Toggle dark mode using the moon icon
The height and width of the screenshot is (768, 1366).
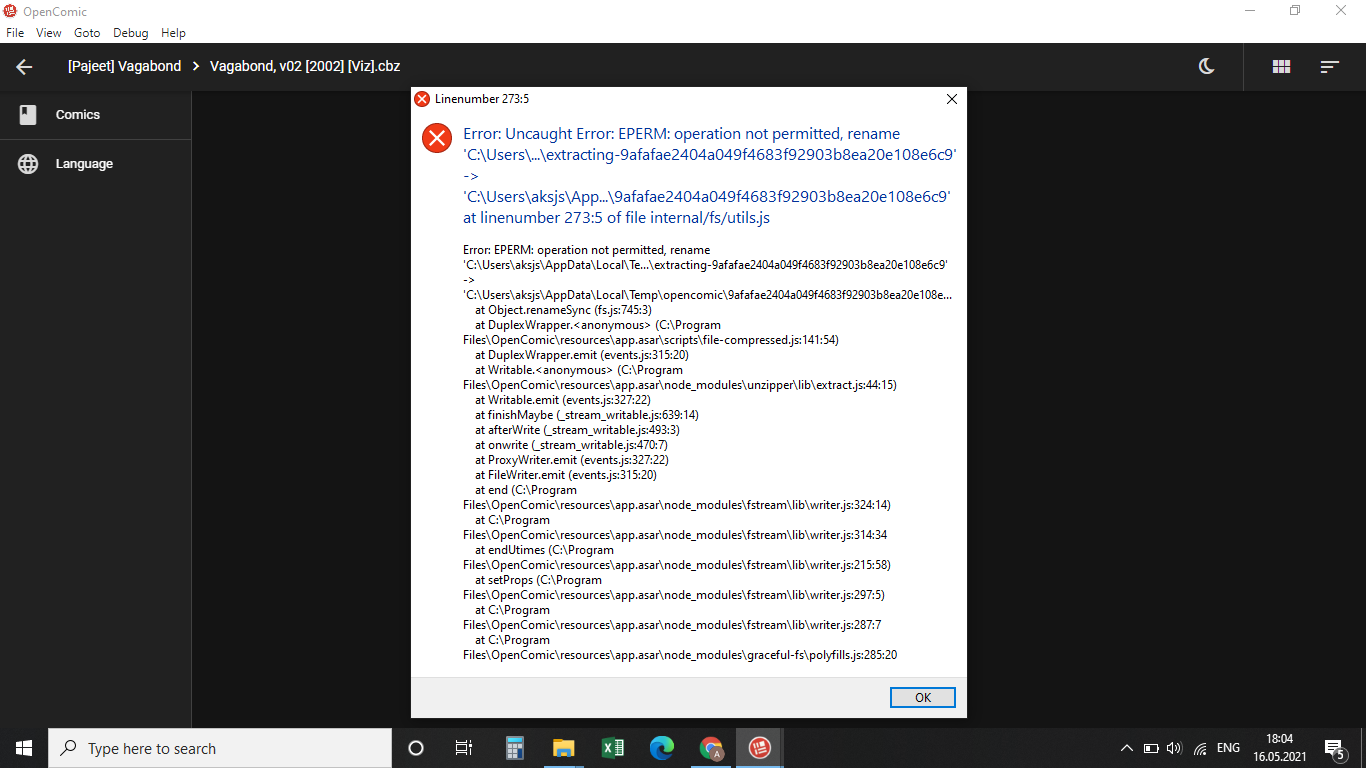1206,67
